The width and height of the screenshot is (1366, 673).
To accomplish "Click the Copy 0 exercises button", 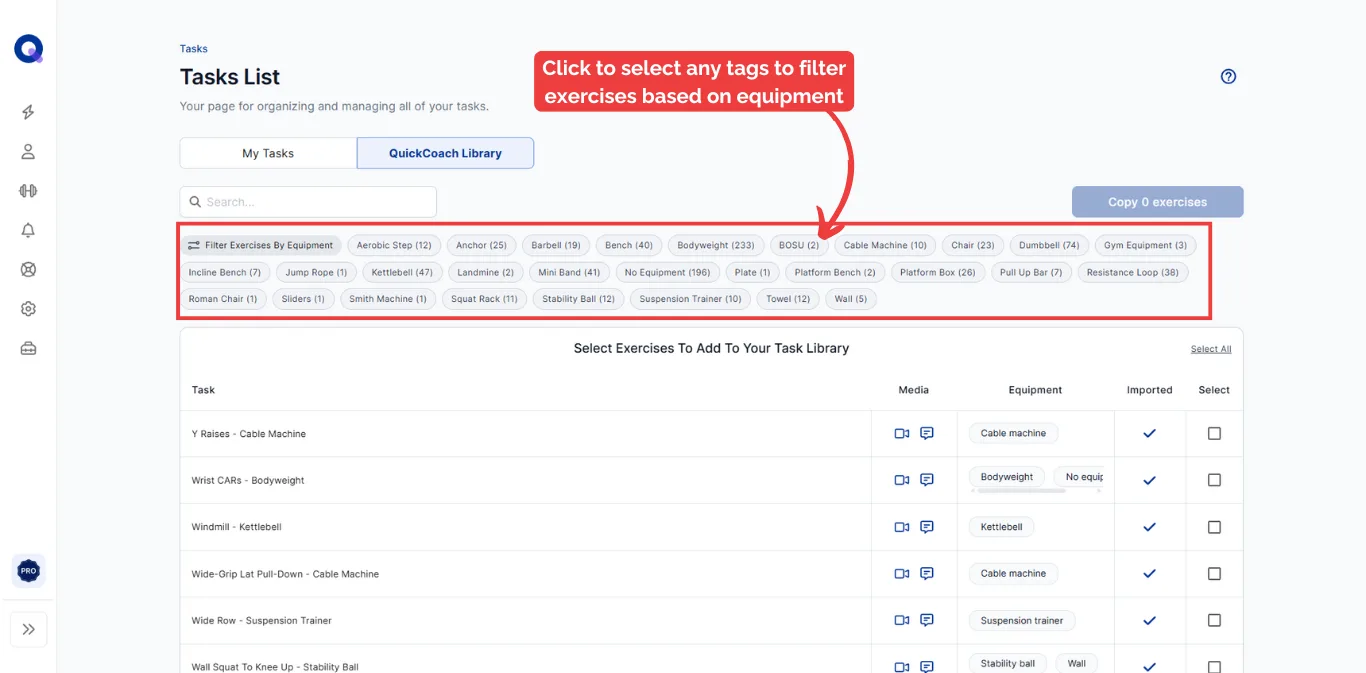I will point(1158,202).
